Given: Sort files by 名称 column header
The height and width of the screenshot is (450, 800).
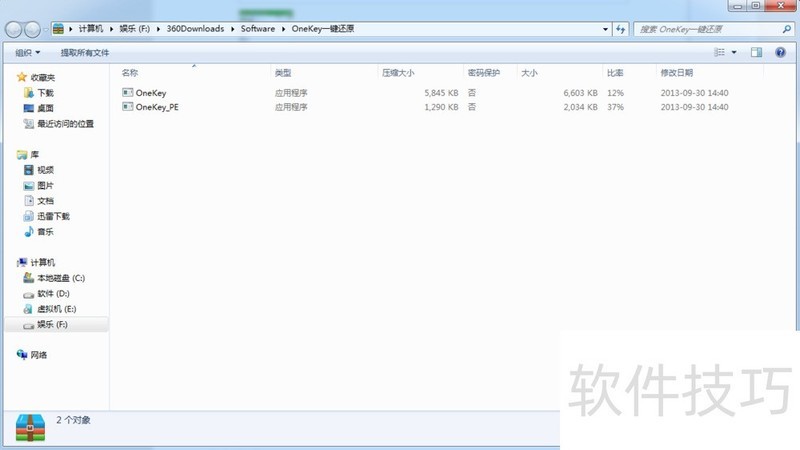Looking at the screenshot, I should coord(130,73).
